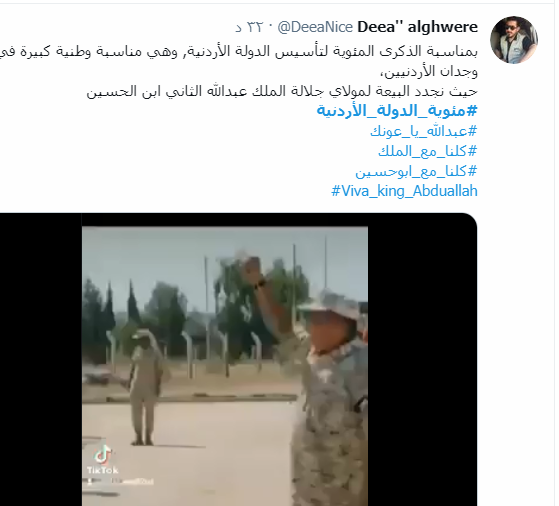Open hashtag #Viva_king_Abduallah
Viewport: 559px width, 506px height.
coord(404,191)
